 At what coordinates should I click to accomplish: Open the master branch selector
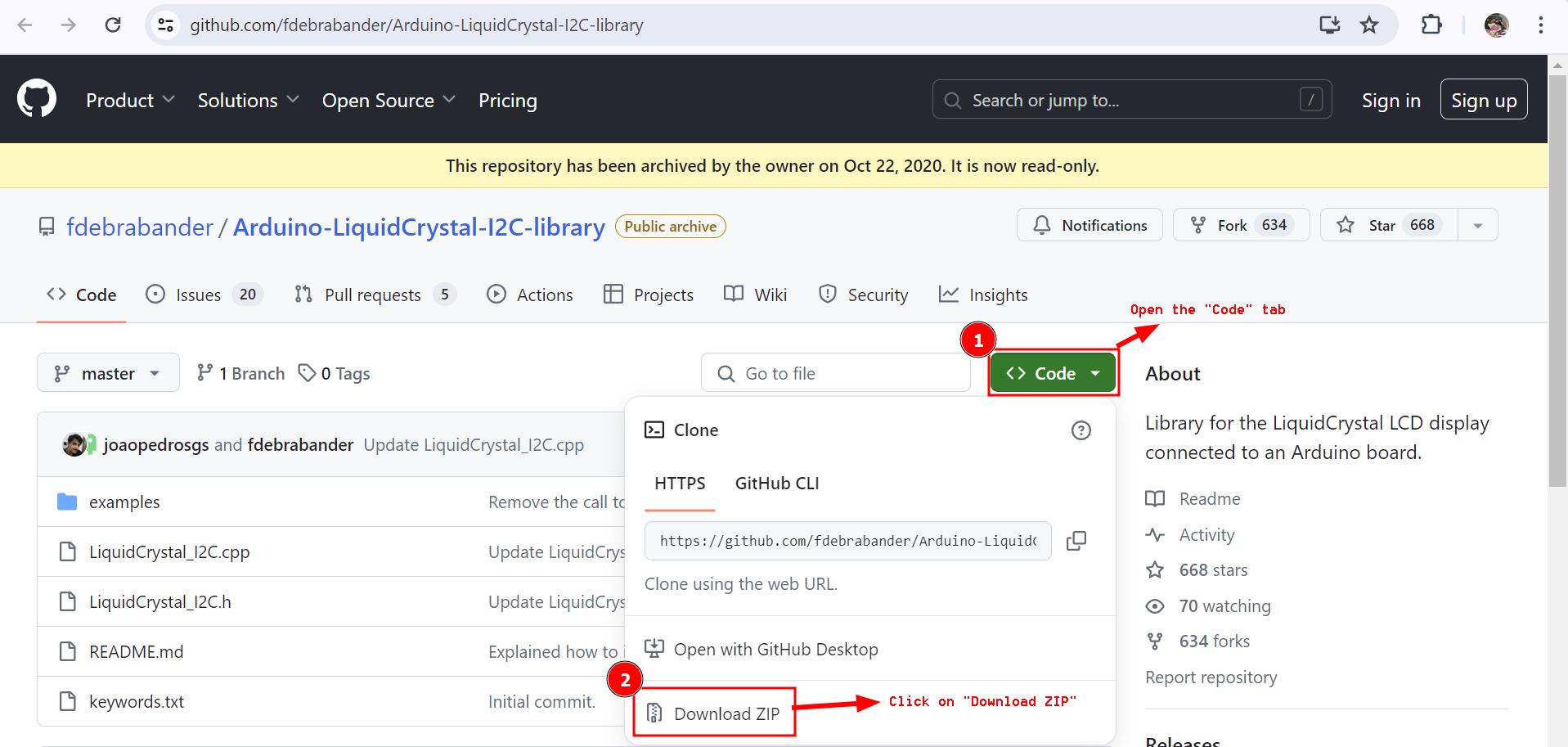[x=108, y=373]
